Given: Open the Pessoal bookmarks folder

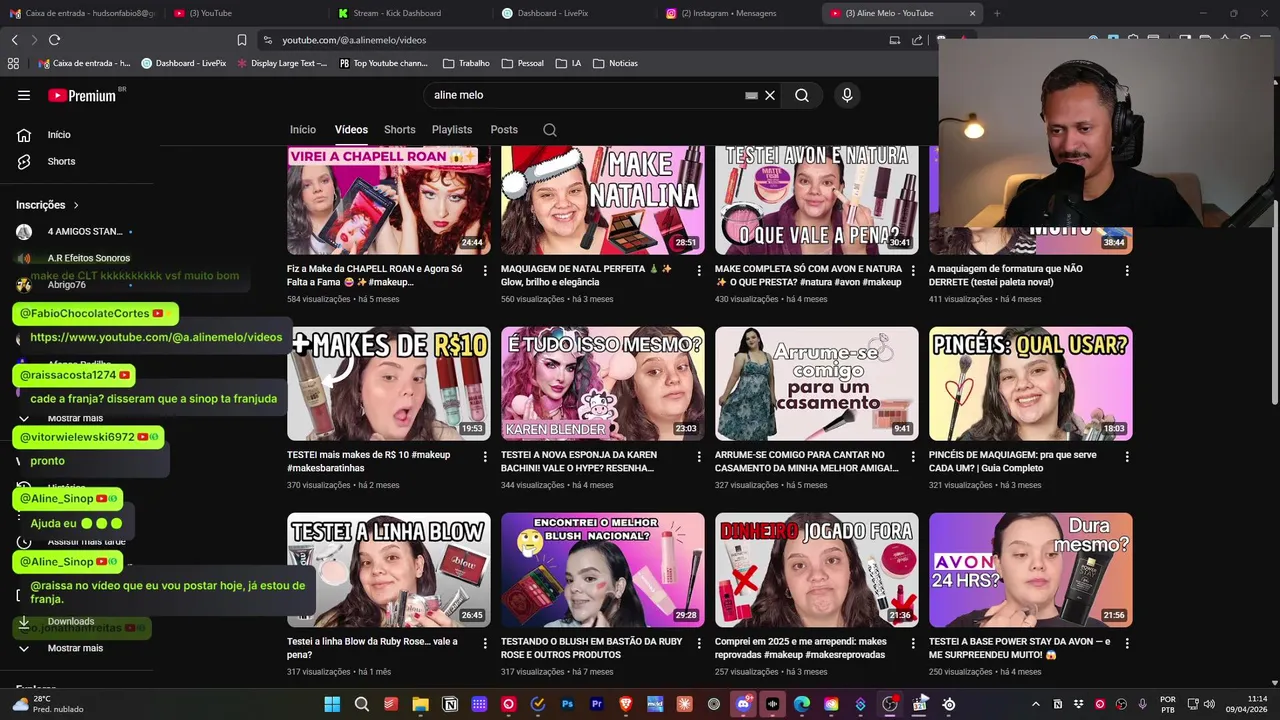Looking at the screenshot, I should coord(522,63).
